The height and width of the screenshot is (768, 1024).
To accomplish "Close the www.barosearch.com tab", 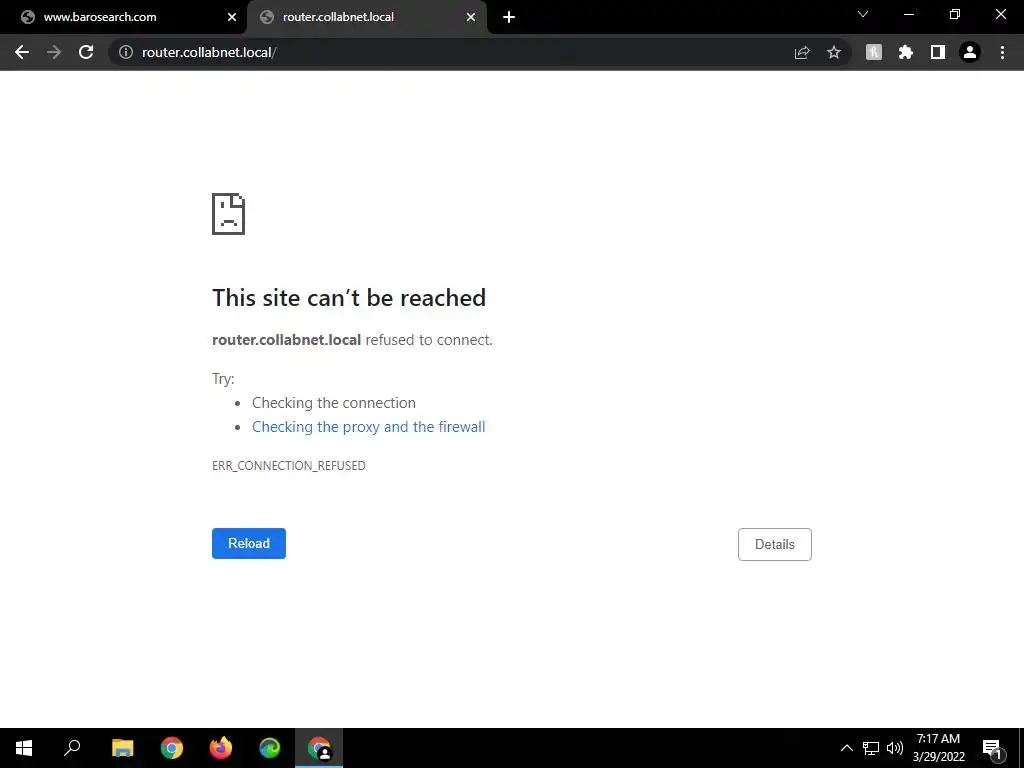I will [x=232, y=17].
